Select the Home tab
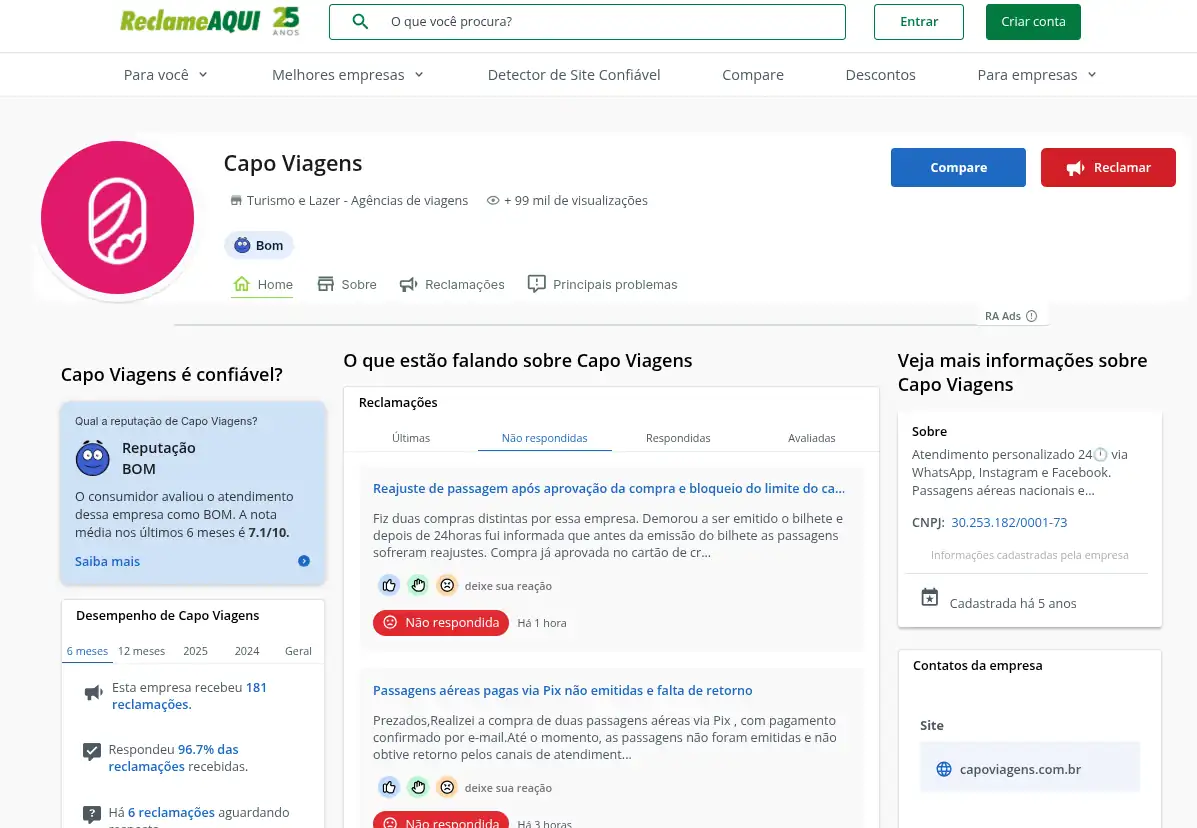 263,284
